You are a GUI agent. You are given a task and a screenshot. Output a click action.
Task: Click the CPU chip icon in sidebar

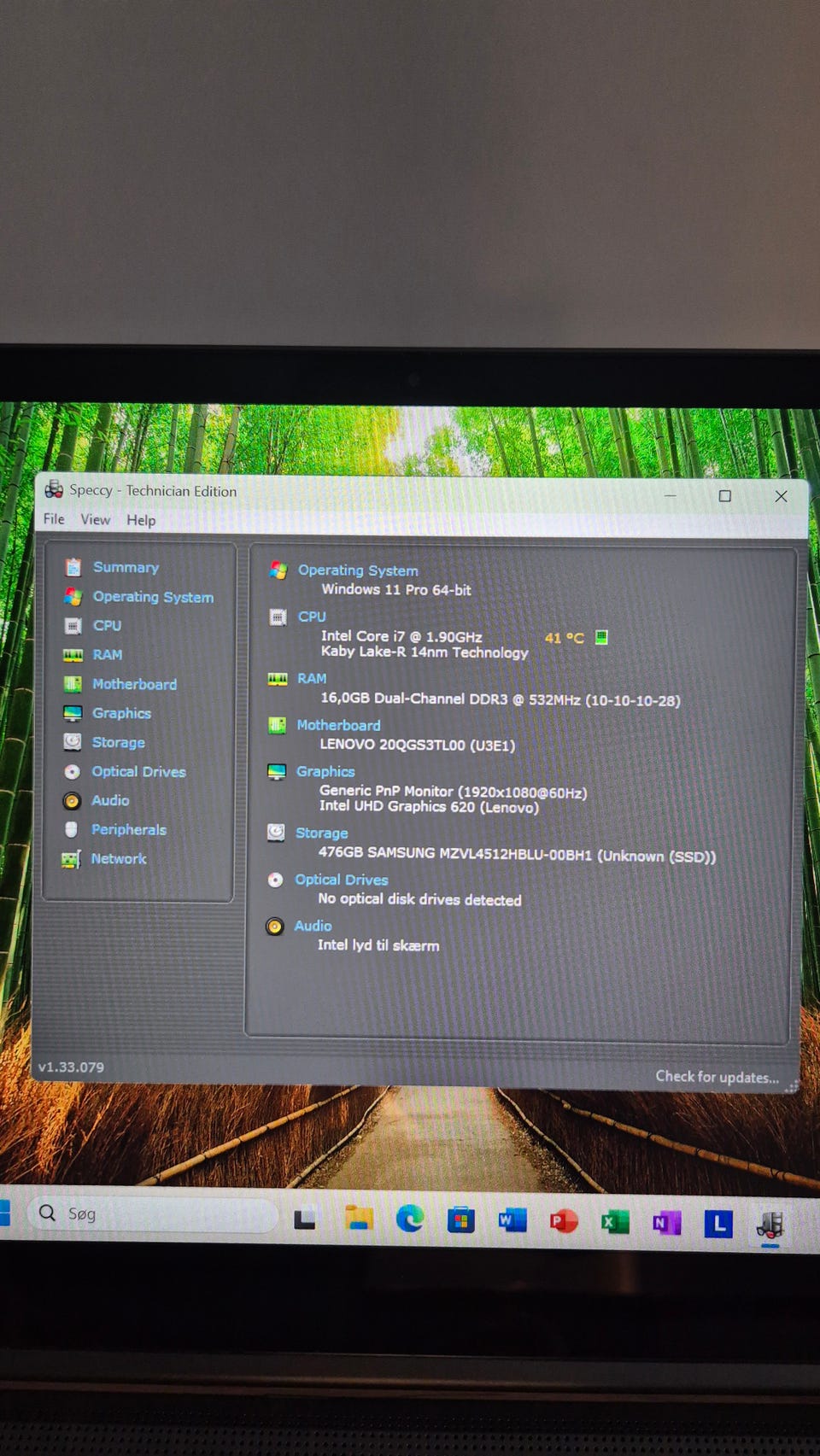coord(73,625)
